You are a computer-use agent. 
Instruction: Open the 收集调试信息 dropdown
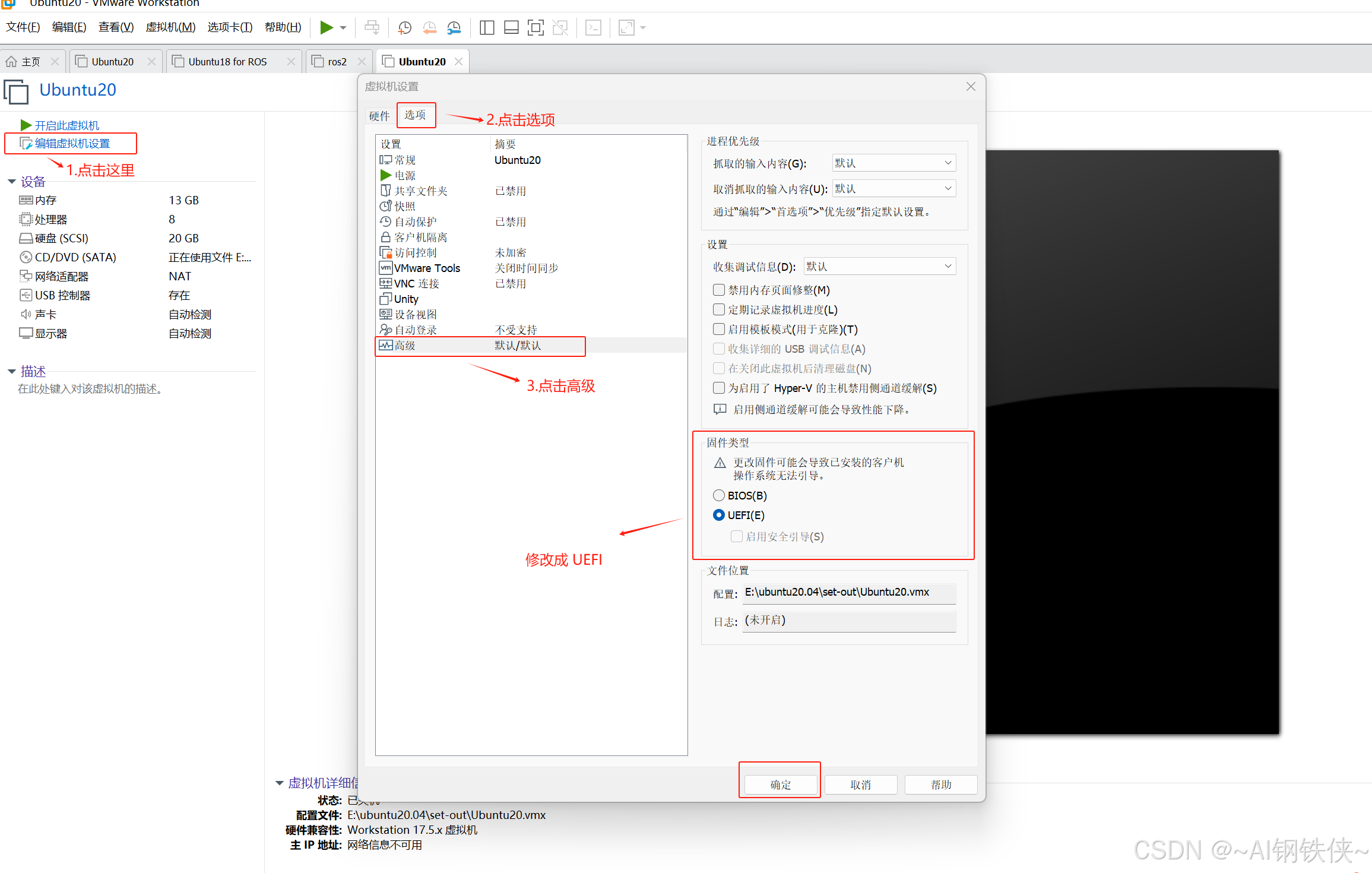(x=879, y=267)
